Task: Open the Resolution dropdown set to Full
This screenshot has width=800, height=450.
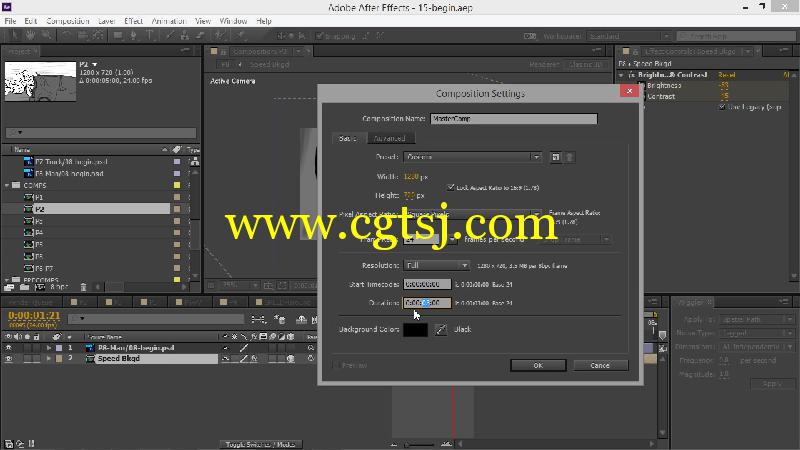Action: (x=436, y=265)
